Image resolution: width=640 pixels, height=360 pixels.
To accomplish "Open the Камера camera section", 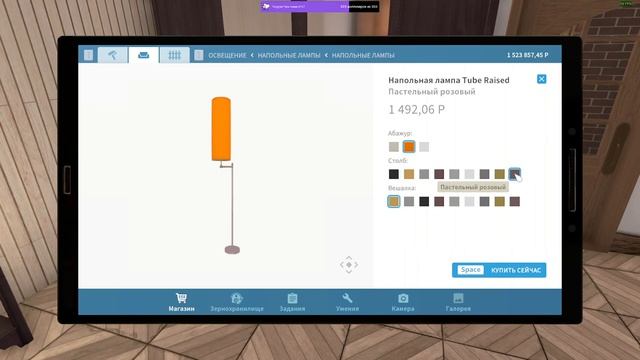I will [x=403, y=302].
